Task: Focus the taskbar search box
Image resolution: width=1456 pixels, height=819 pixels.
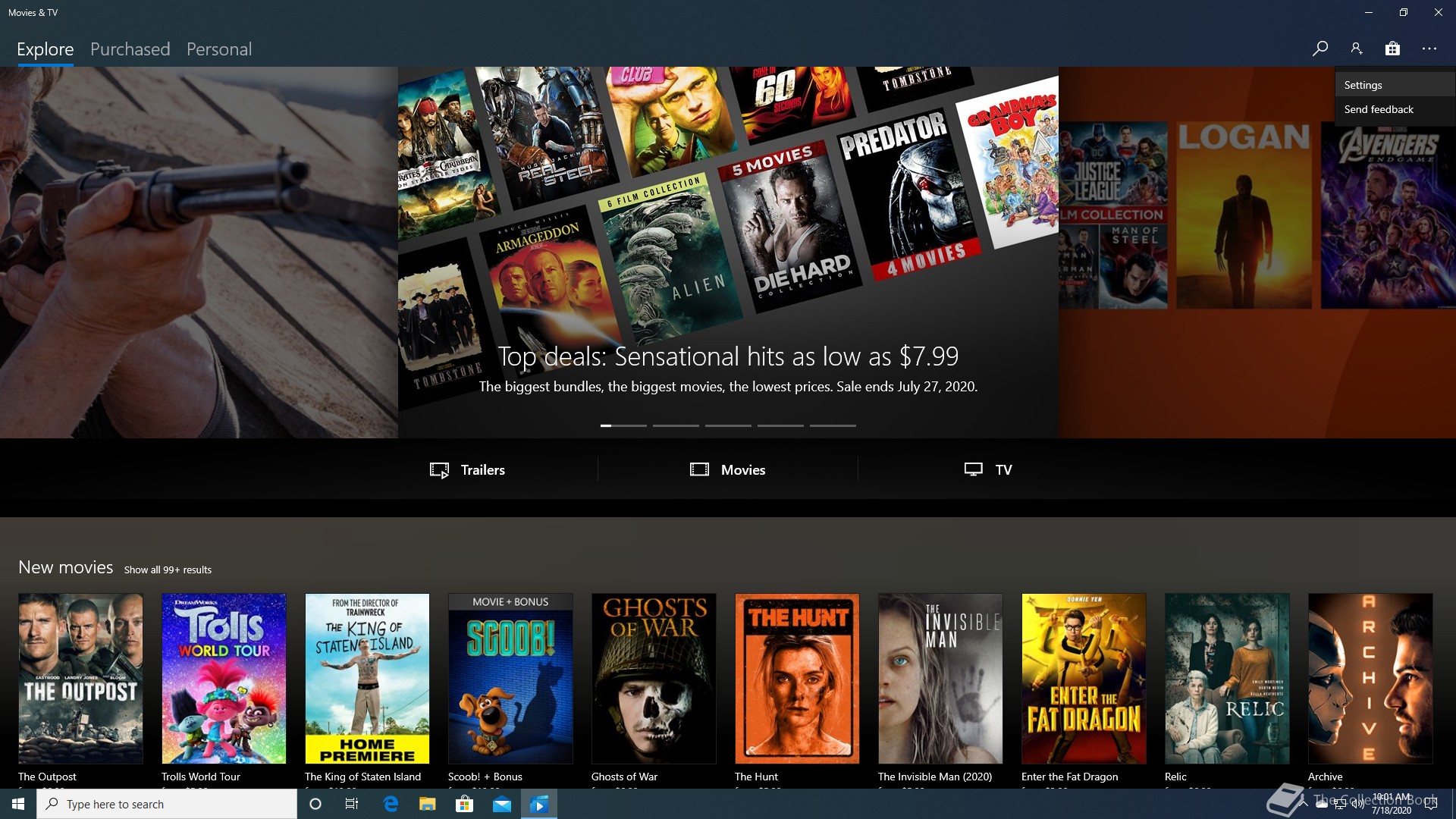Action: click(167, 804)
